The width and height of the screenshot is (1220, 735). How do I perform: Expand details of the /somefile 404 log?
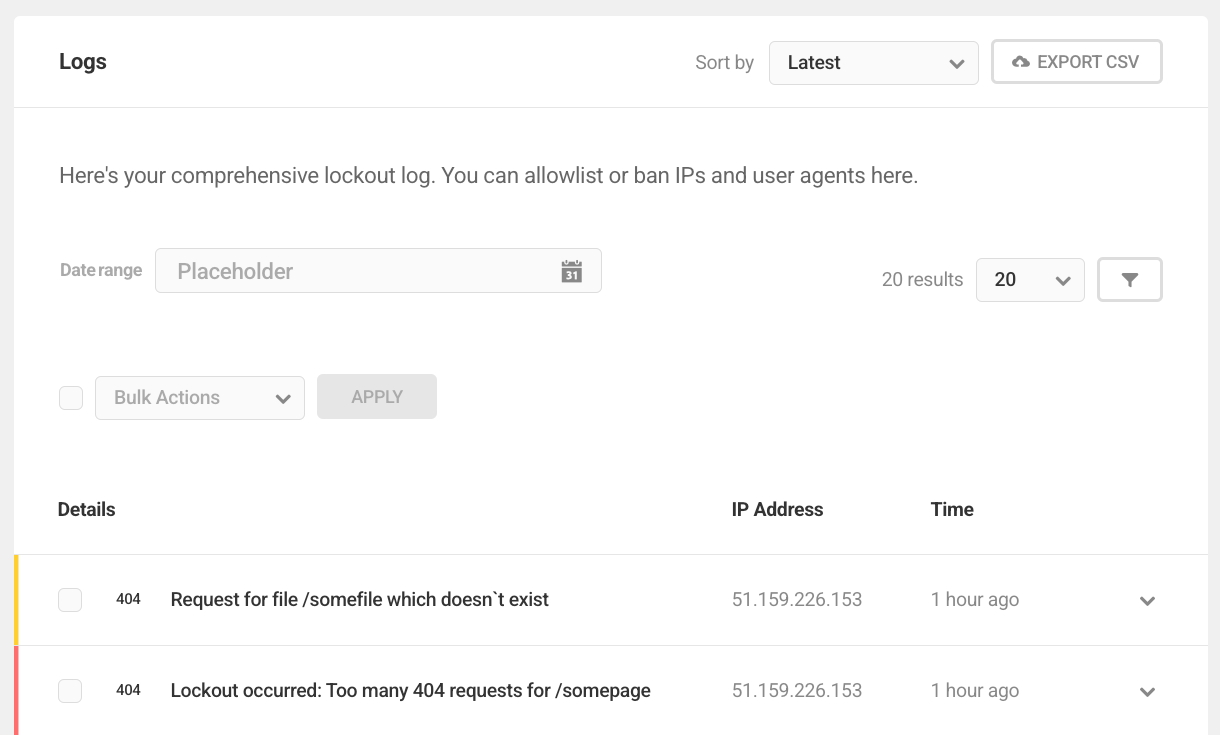(1147, 600)
